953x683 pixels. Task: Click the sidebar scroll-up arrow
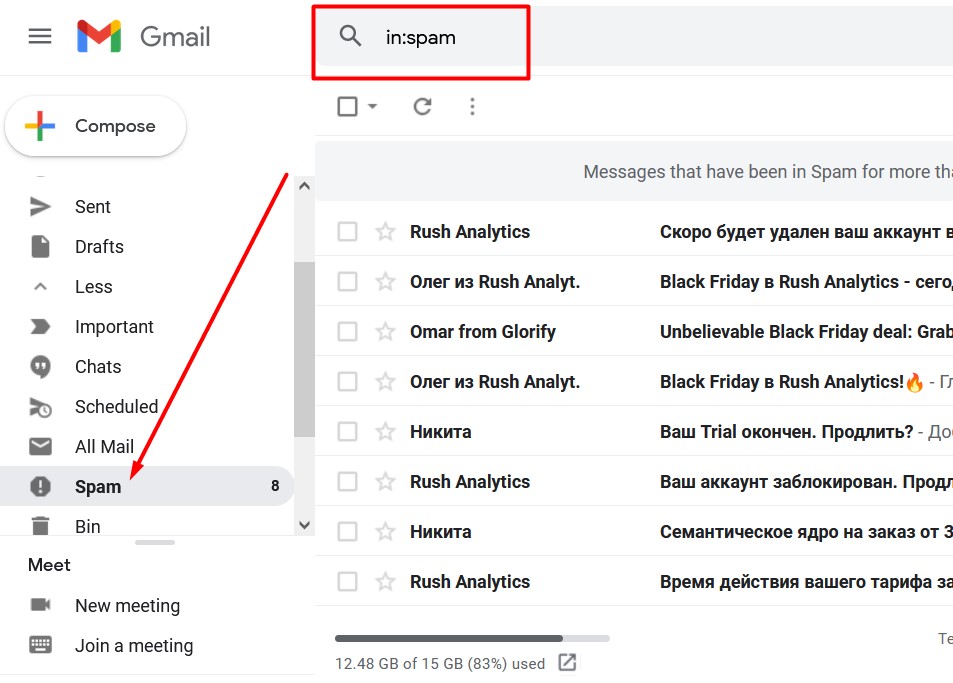[304, 186]
